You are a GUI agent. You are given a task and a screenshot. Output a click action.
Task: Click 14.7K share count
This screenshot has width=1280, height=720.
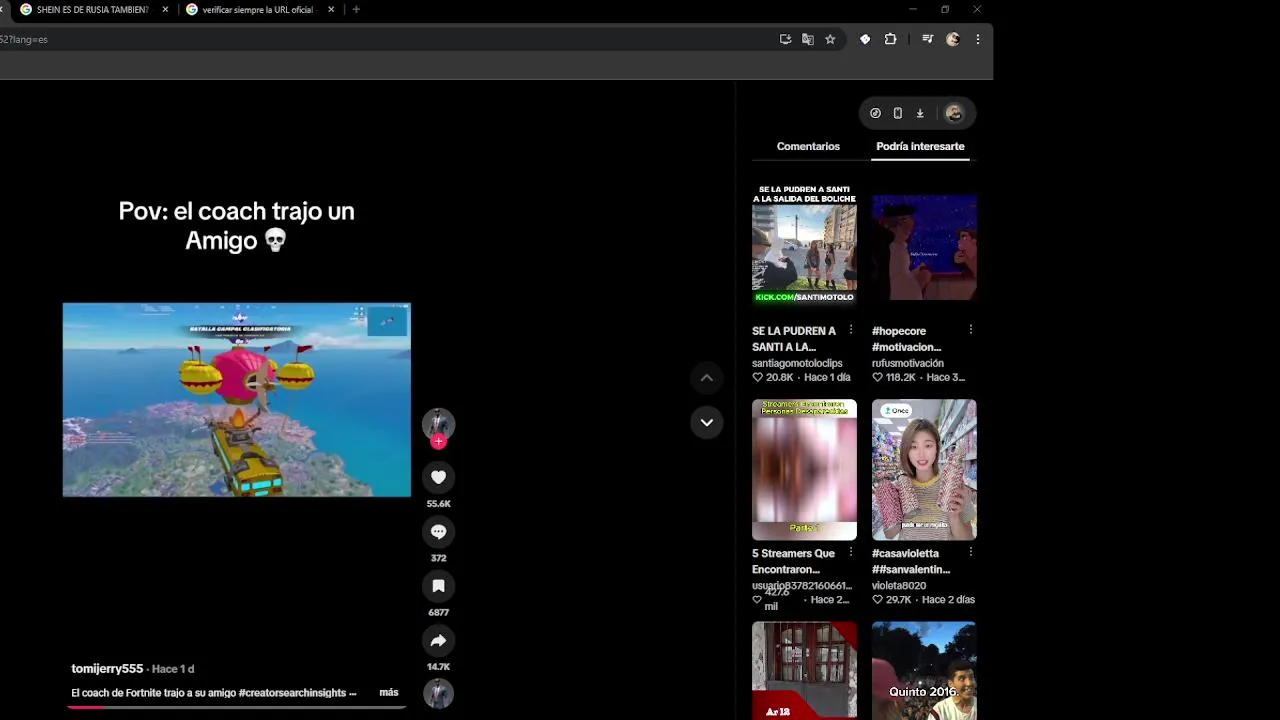pyautogui.click(x=438, y=666)
